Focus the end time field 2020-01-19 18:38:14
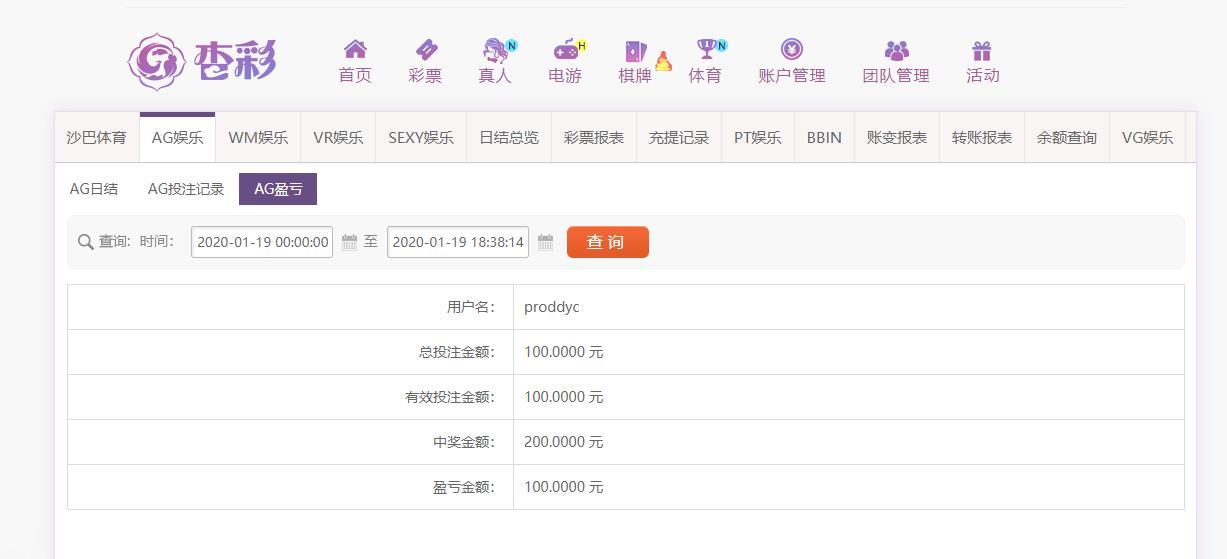This screenshot has height=559, width=1227. tap(458, 242)
